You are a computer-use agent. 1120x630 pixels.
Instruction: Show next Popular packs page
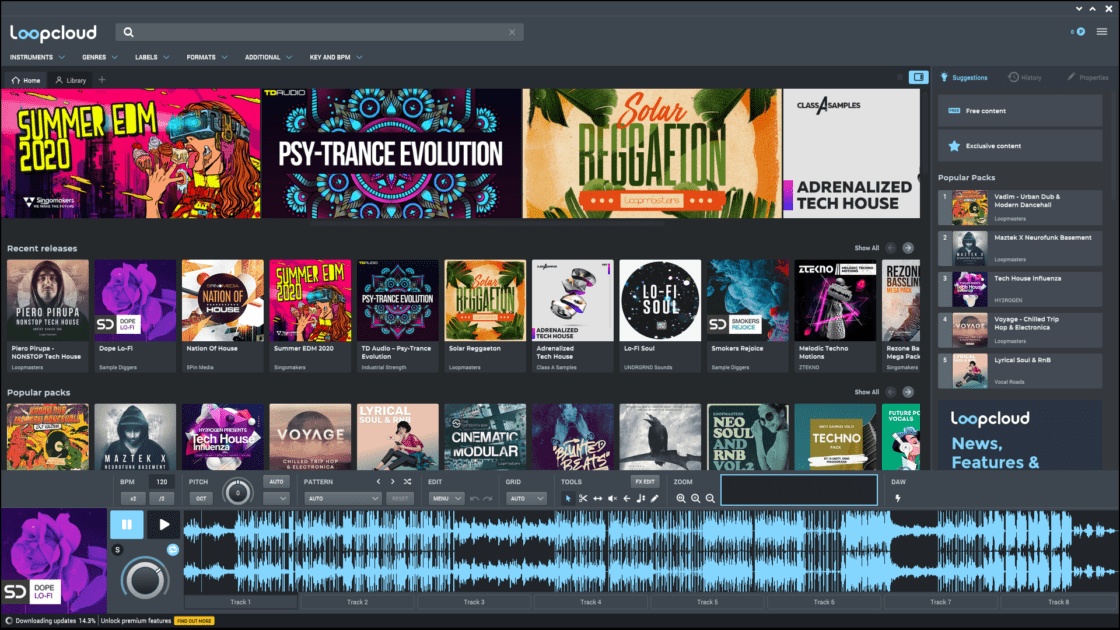[x=908, y=392]
